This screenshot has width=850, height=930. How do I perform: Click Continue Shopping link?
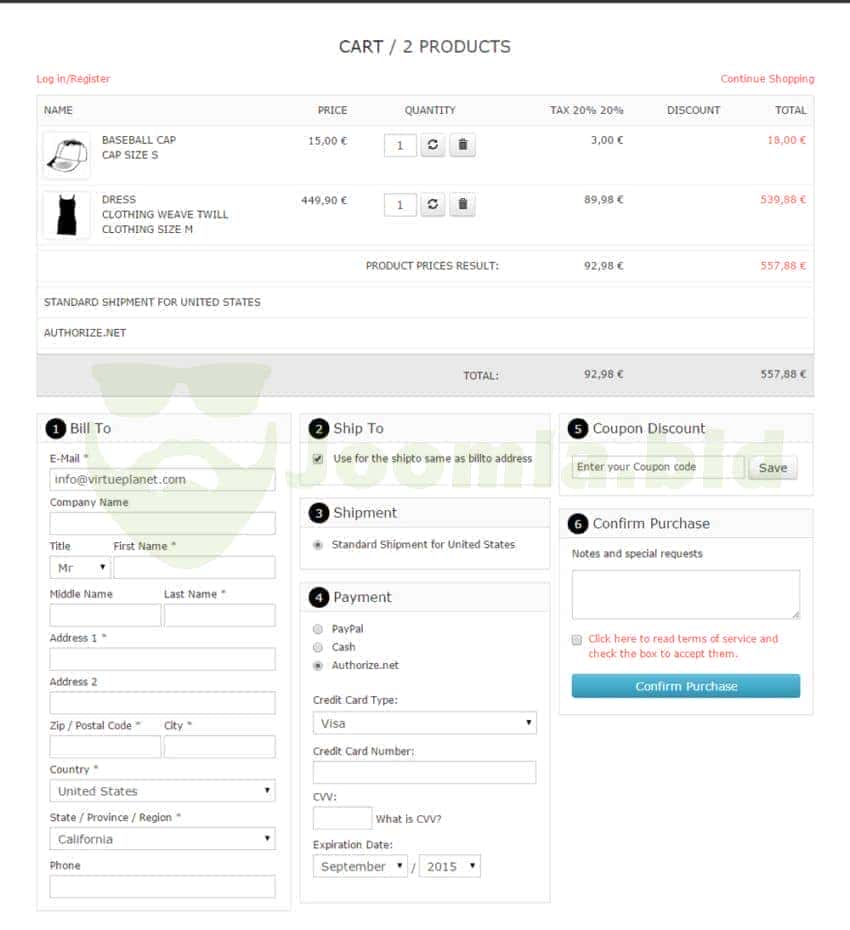pyautogui.click(x=767, y=79)
